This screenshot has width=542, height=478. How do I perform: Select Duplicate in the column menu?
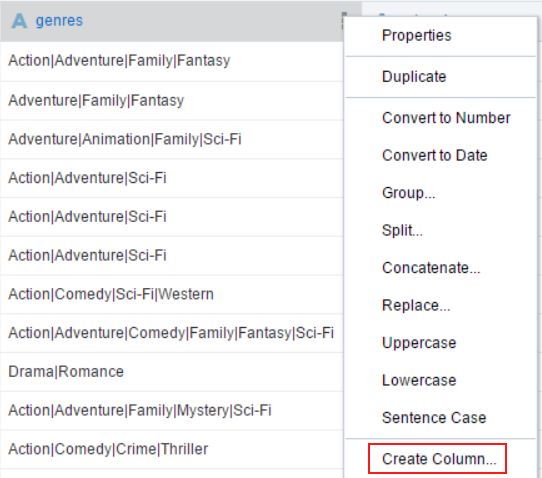(x=414, y=77)
